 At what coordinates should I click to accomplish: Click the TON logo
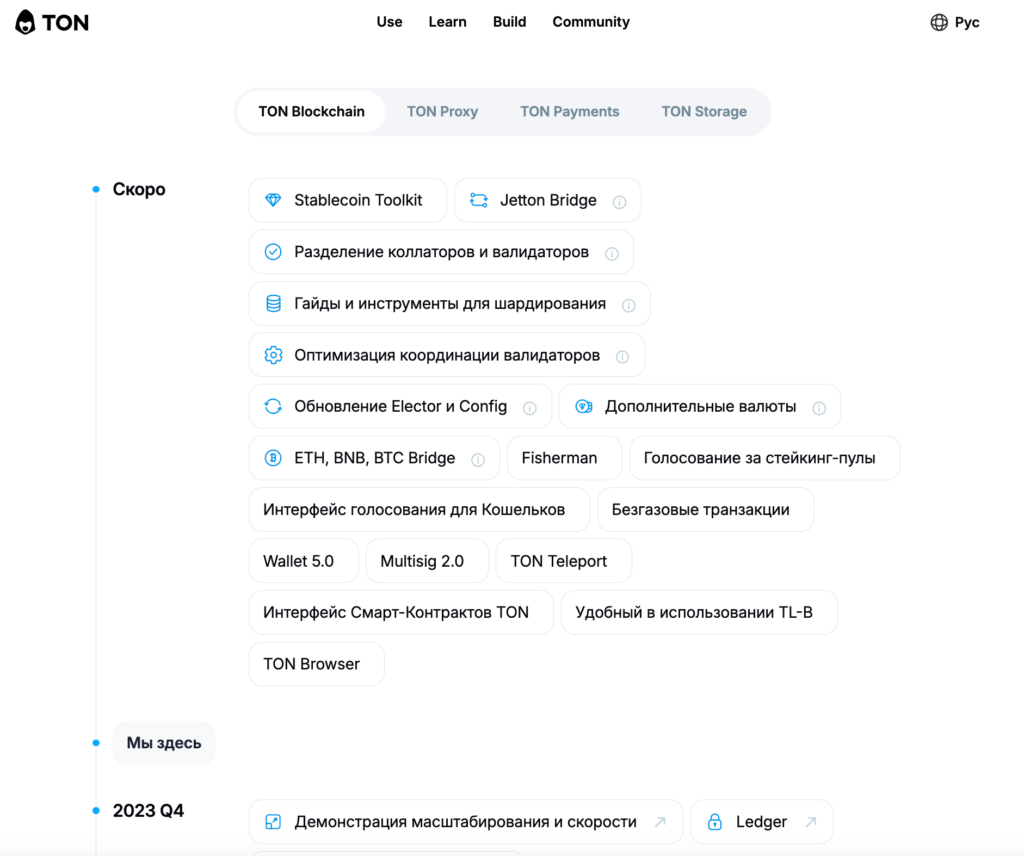click(x=50, y=22)
